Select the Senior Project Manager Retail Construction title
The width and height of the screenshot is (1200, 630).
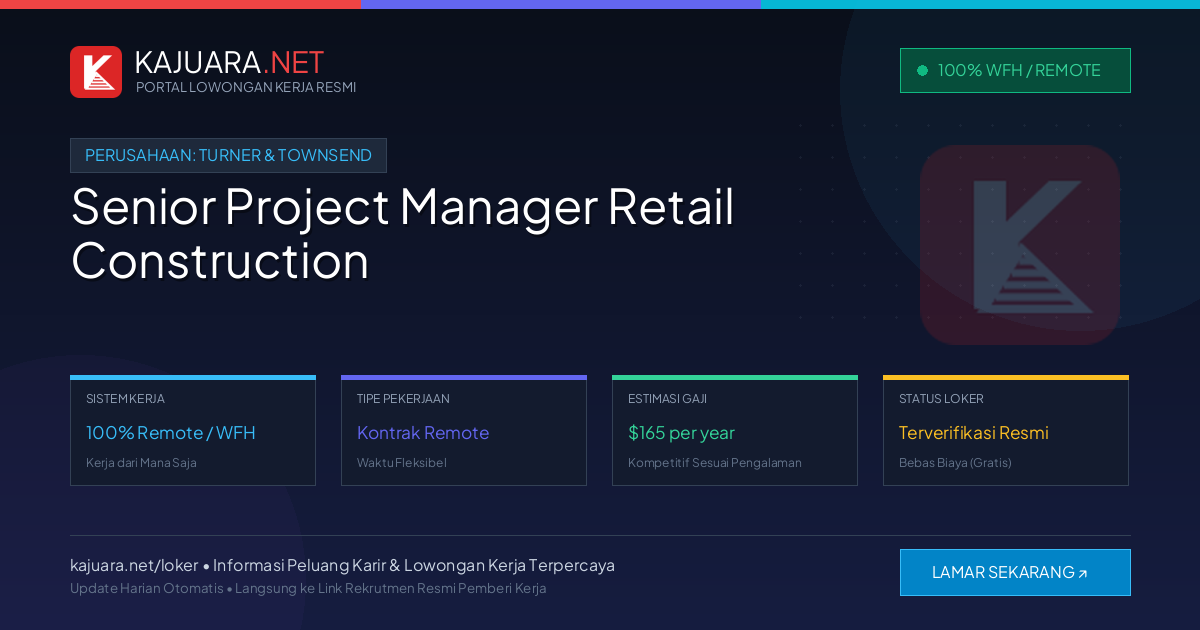(x=402, y=233)
